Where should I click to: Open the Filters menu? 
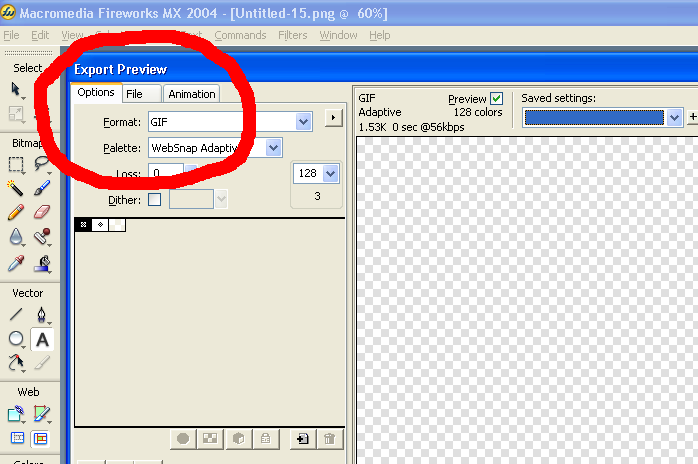292,35
